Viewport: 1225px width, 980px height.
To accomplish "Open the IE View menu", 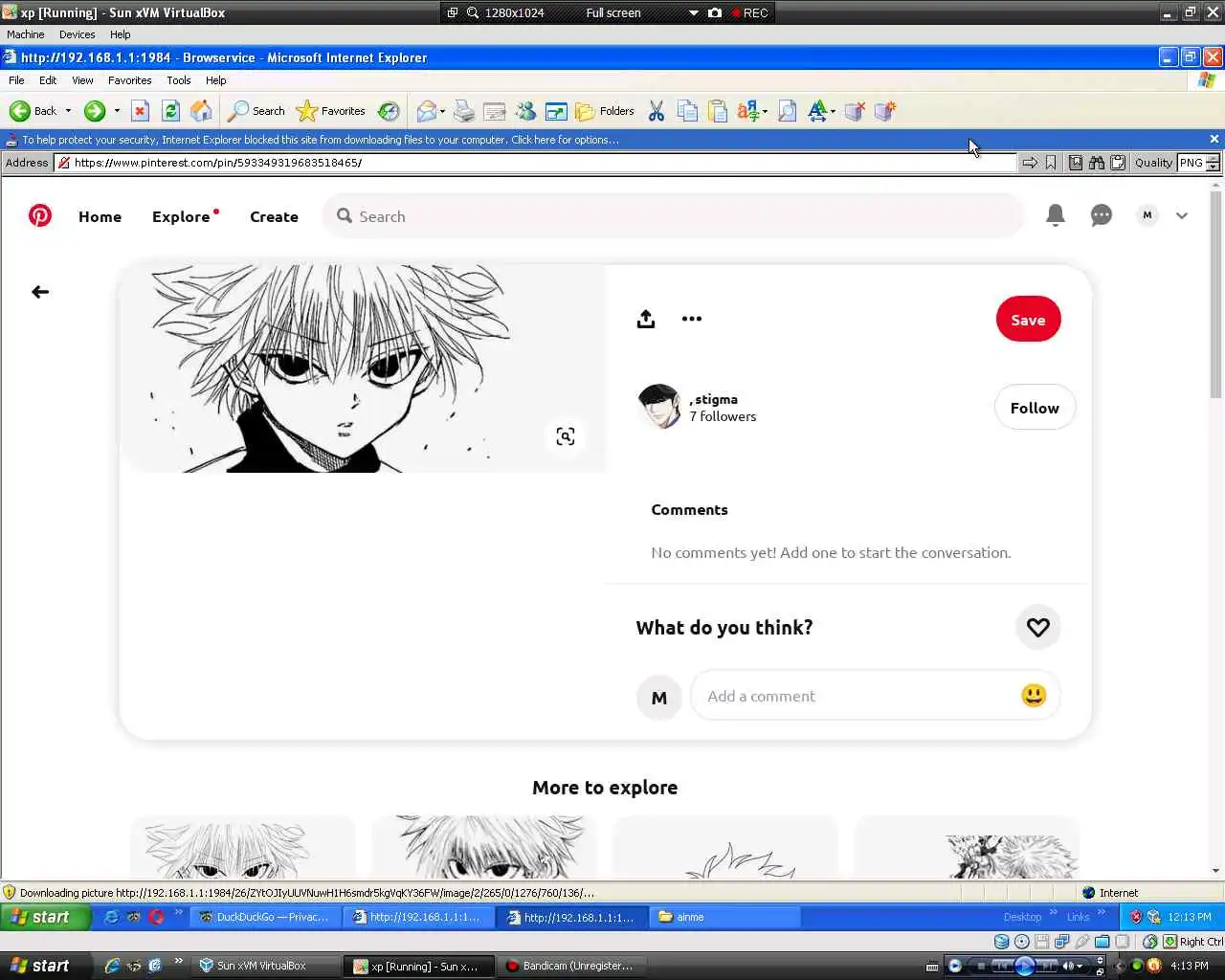I will pos(82,80).
